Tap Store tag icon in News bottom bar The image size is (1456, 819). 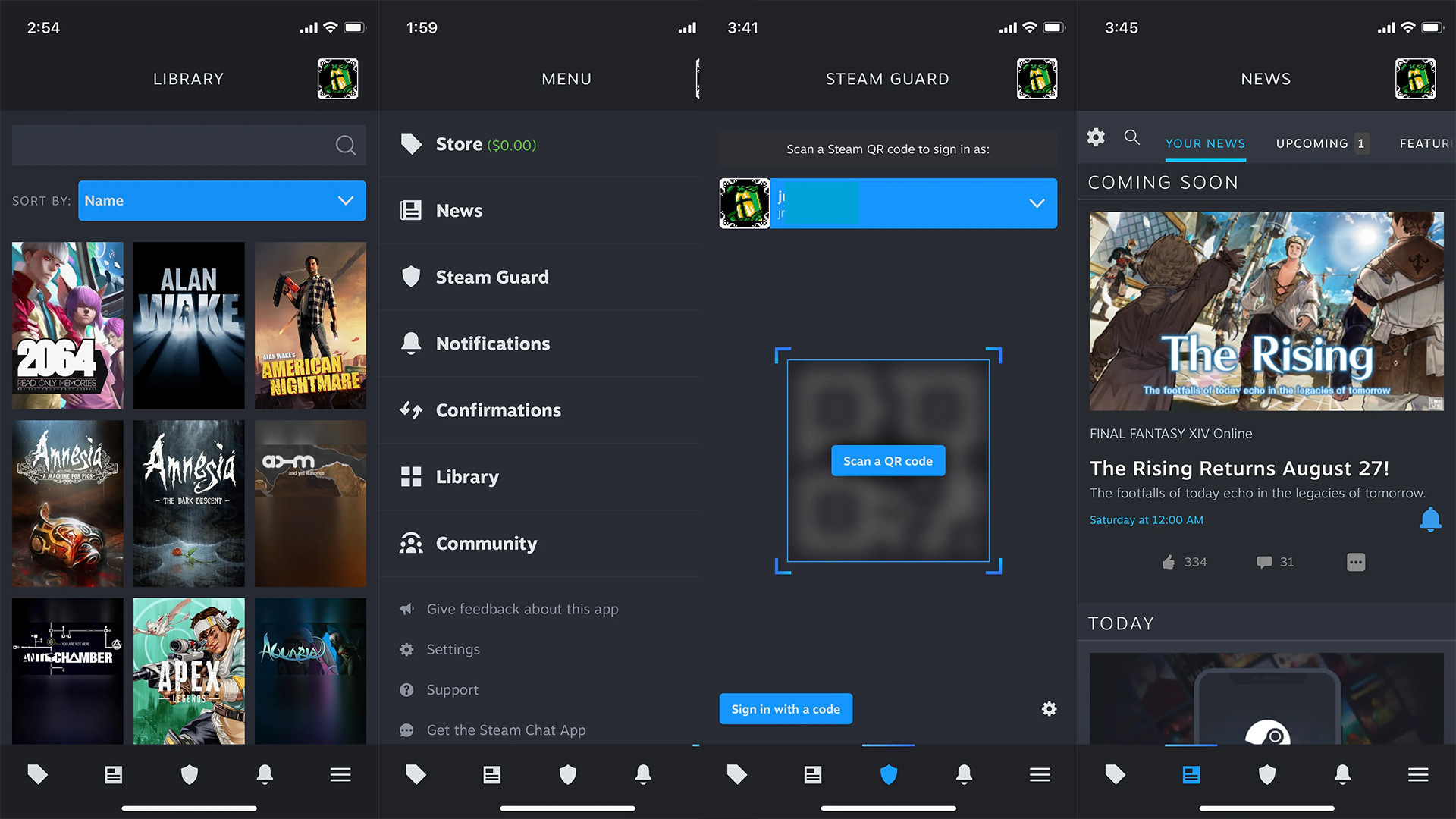point(1116,774)
